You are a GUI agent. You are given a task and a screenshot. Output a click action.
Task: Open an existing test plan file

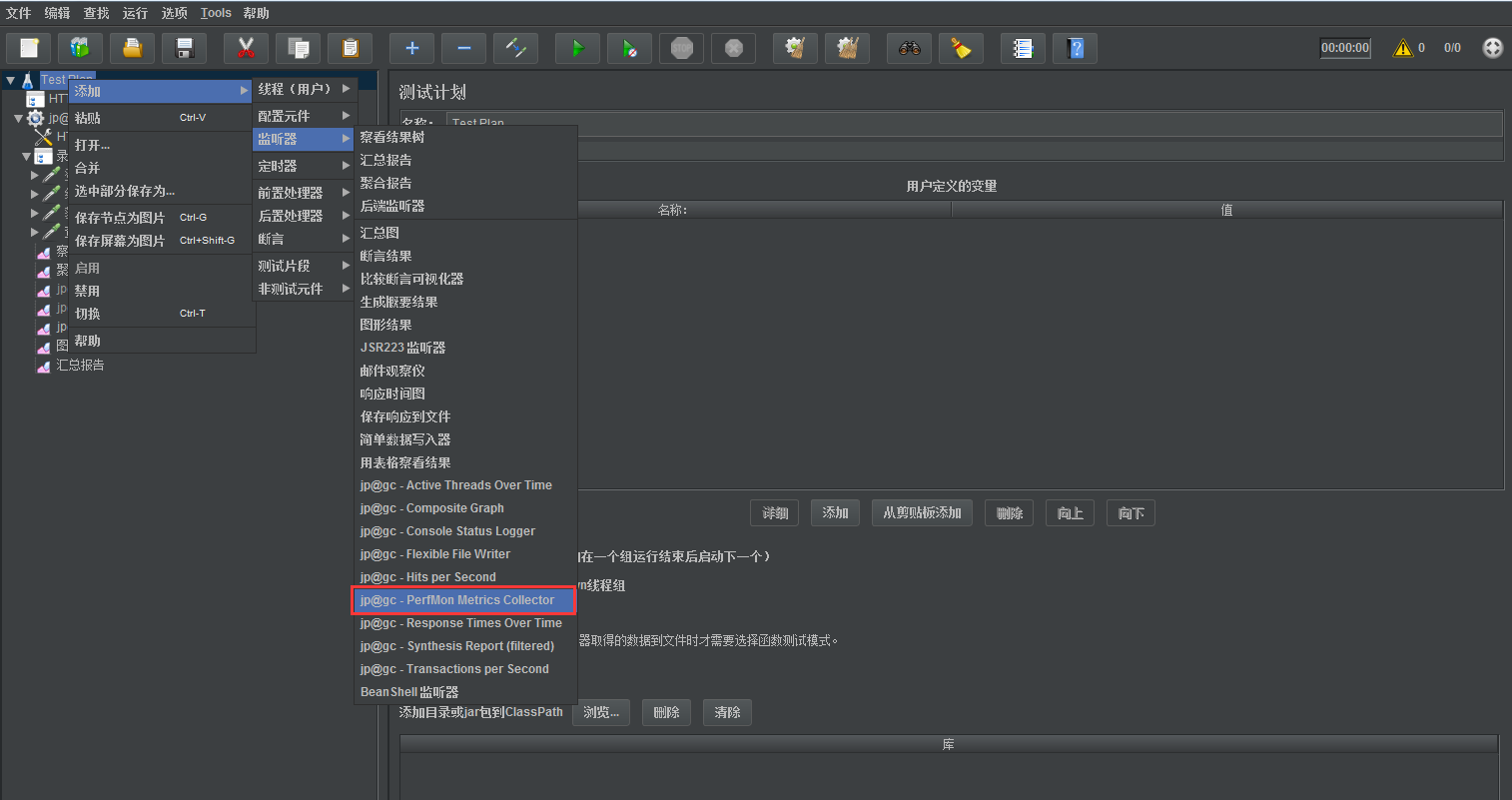tap(132, 47)
